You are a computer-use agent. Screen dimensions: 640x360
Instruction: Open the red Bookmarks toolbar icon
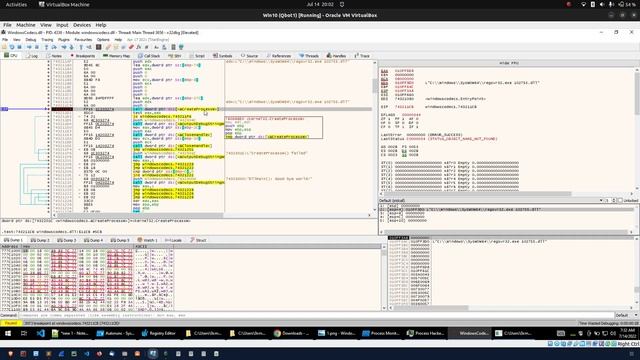(x=131, y=47)
